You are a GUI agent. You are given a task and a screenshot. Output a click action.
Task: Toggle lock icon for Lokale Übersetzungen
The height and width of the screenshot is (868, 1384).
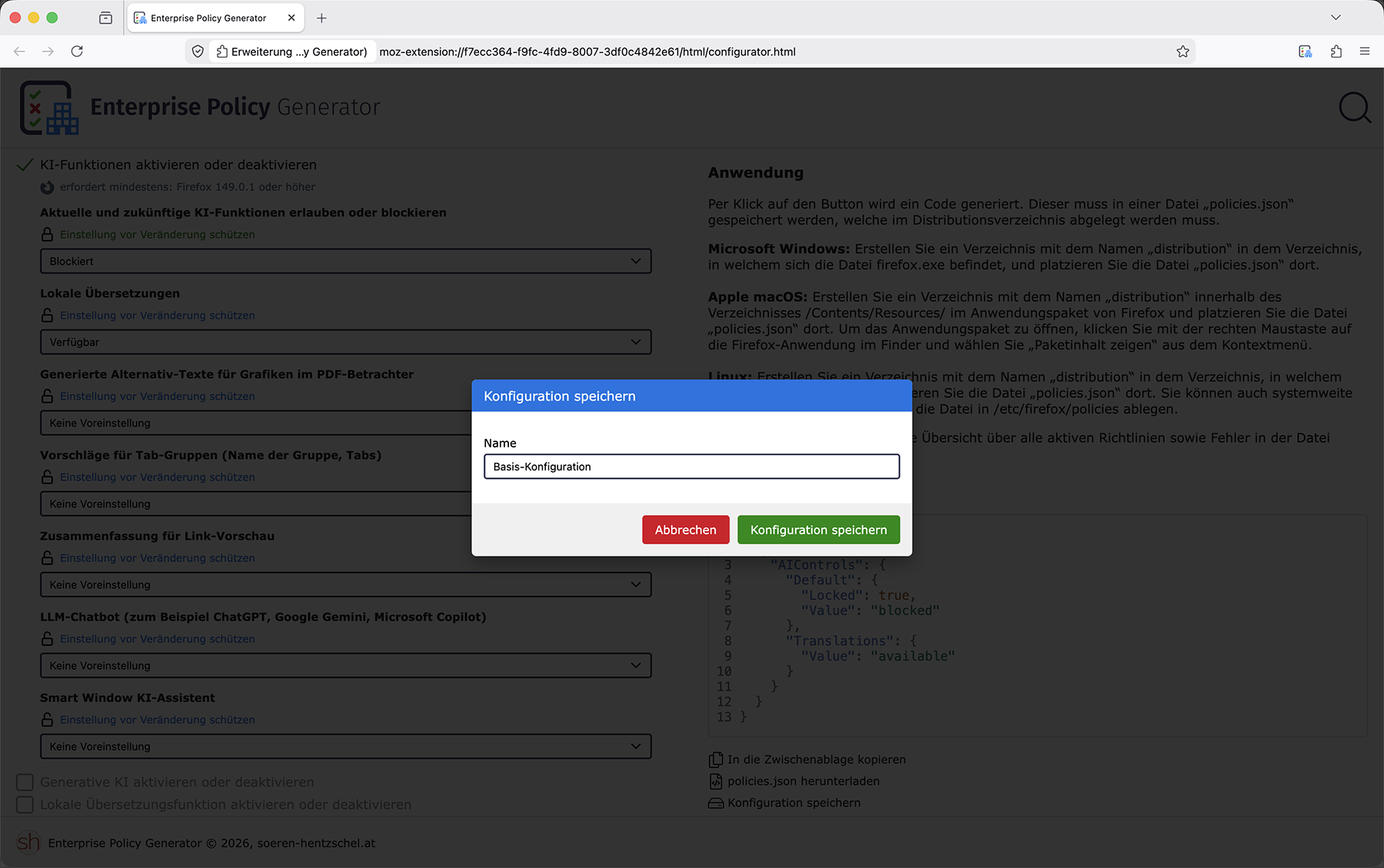tap(48, 315)
